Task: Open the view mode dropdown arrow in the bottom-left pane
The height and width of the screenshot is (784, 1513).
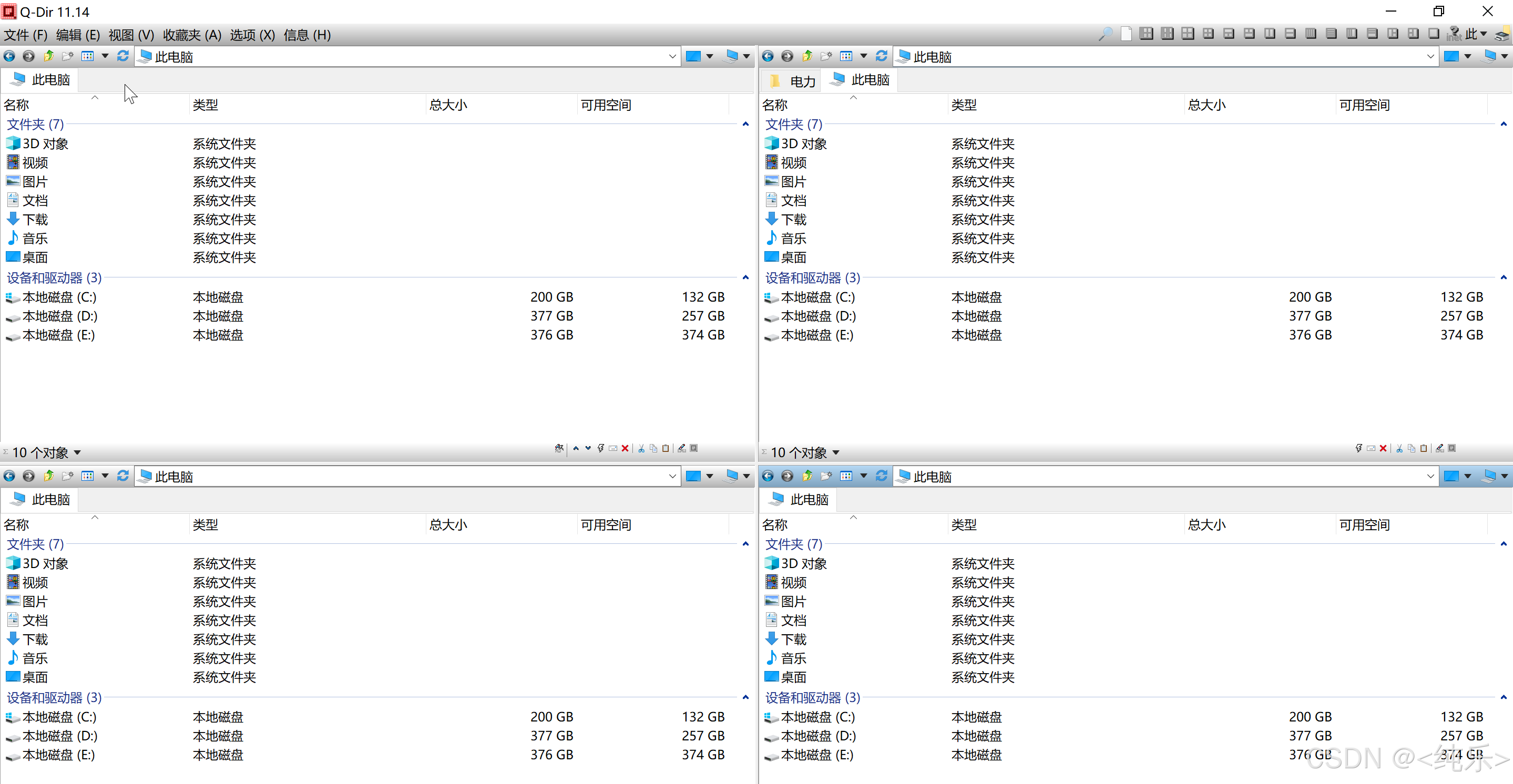Action: pos(105,476)
